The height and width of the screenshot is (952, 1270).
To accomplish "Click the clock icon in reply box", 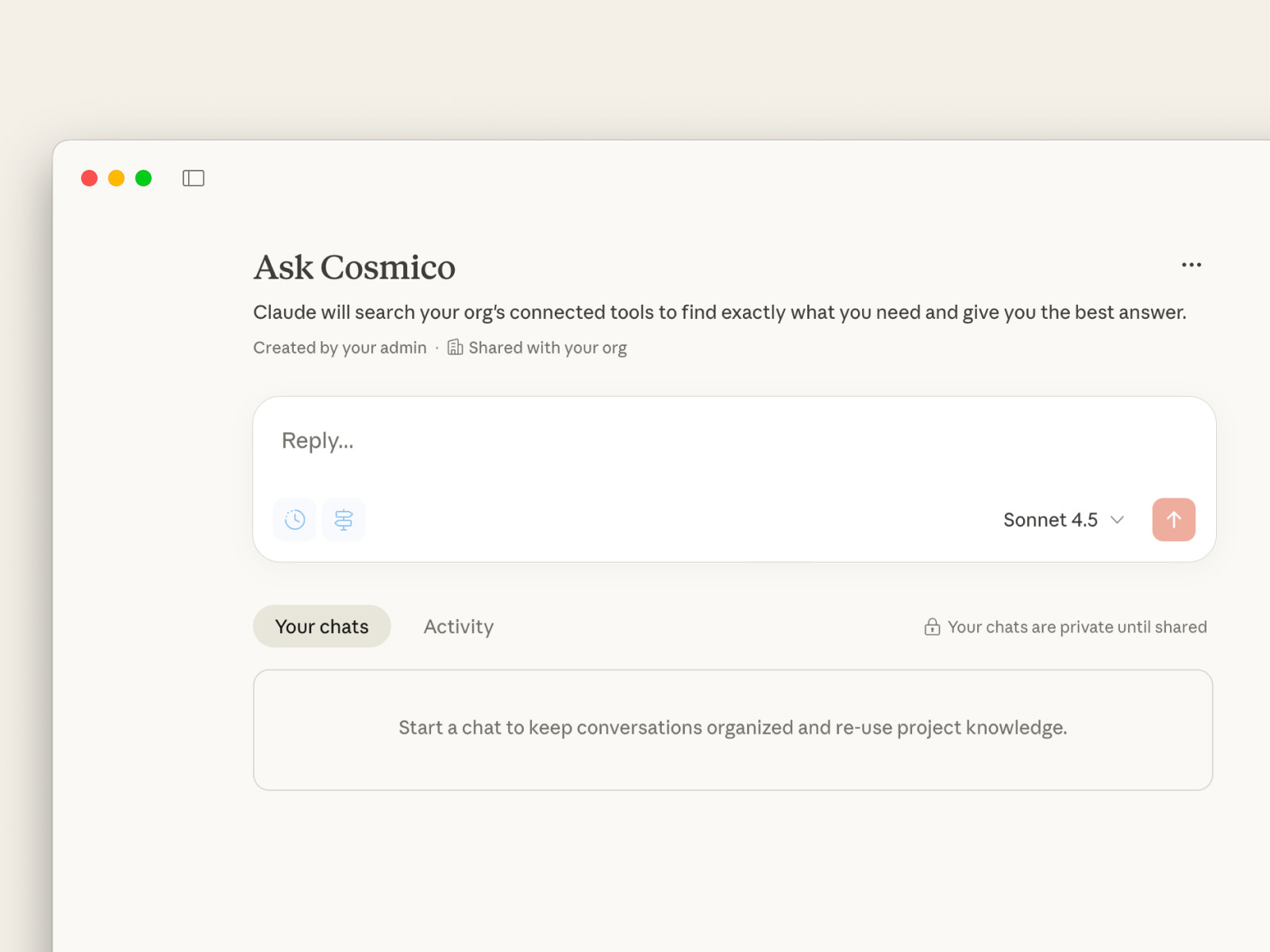I will (x=295, y=520).
